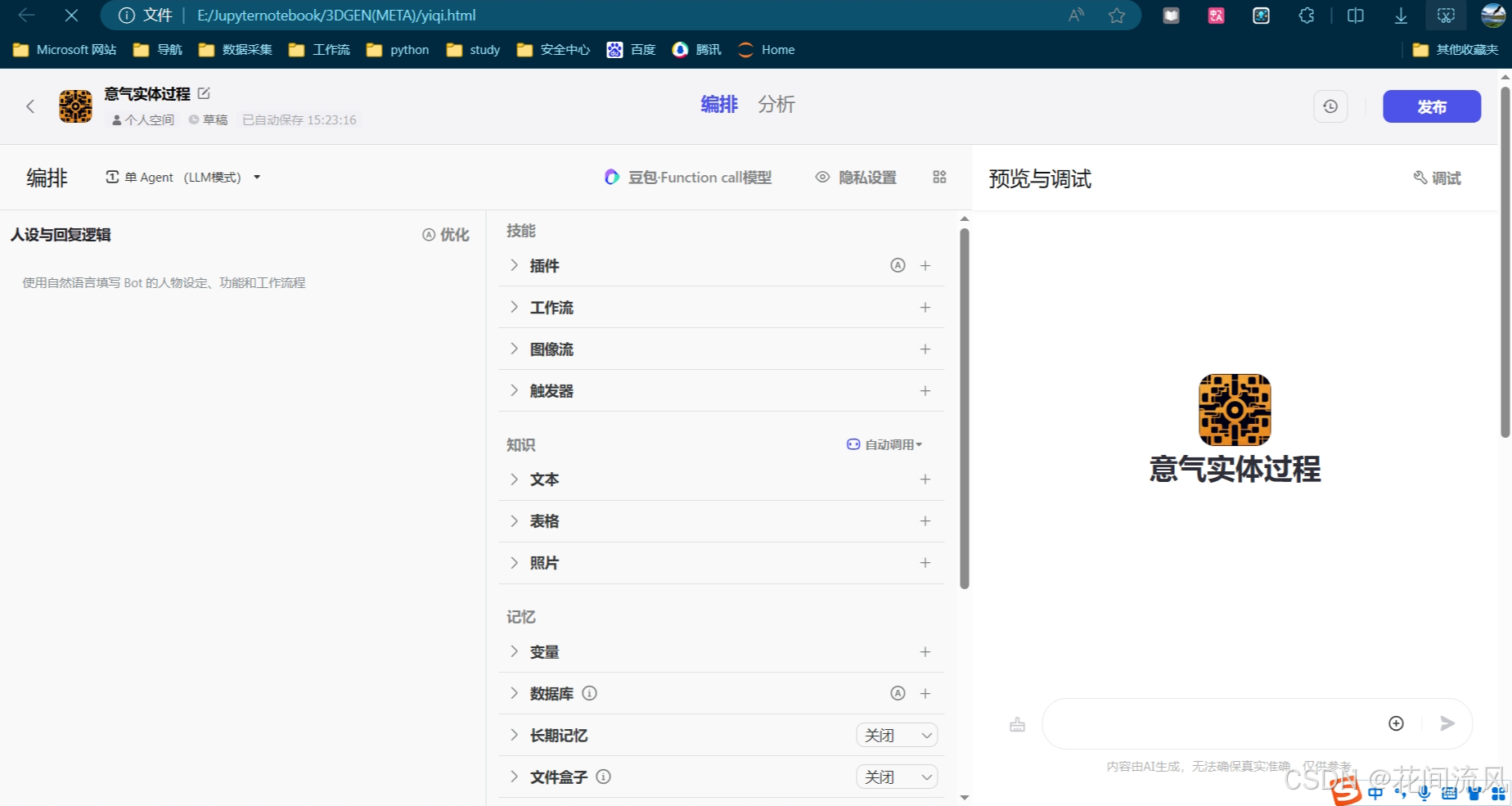Add a variable with the plus icon
Screen dimensions: 1512x806
tap(925, 651)
